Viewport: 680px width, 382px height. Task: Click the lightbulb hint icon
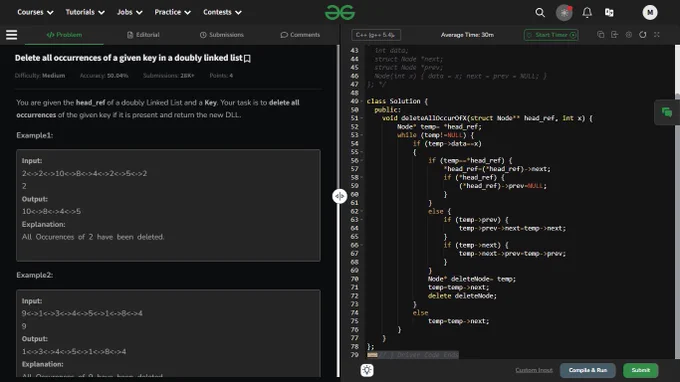click(x=367, y=370)
